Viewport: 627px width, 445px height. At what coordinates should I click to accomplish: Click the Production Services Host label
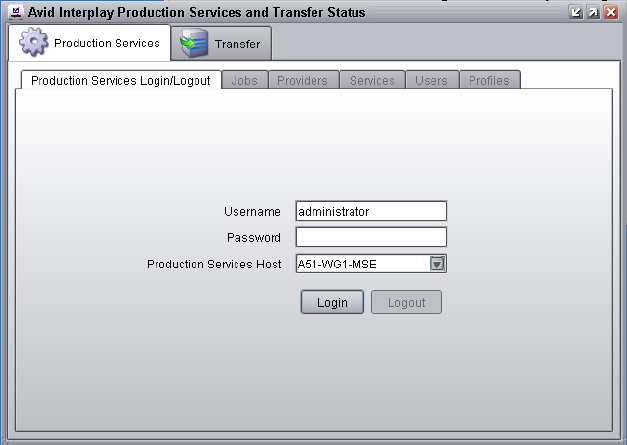(214, 264)
